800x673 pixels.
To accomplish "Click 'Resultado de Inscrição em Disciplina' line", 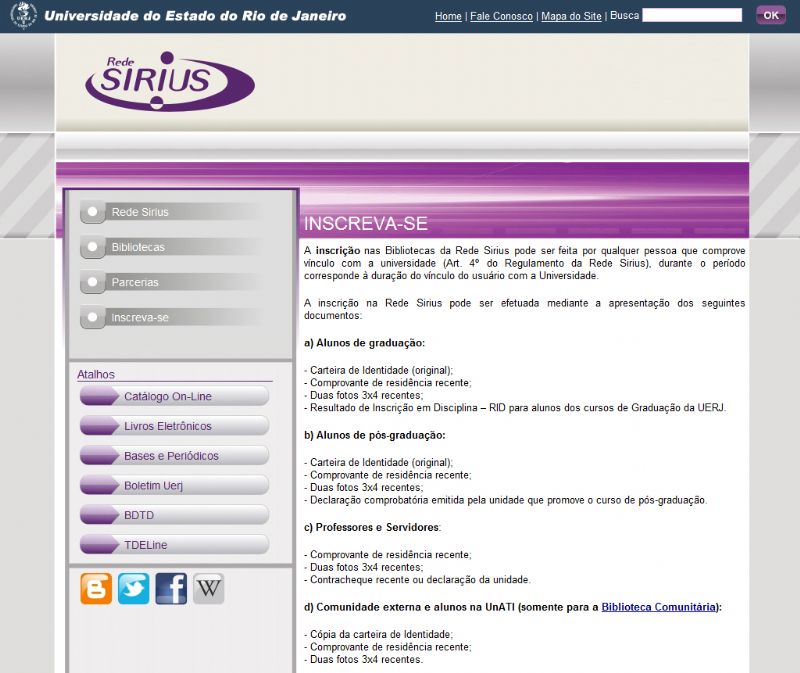I will pyautogui.click(x=515, y=408).
